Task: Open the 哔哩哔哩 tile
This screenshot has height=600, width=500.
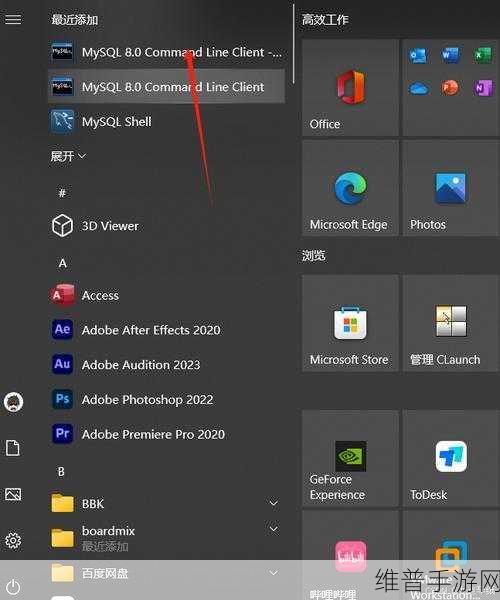Action: click(350, 555)
